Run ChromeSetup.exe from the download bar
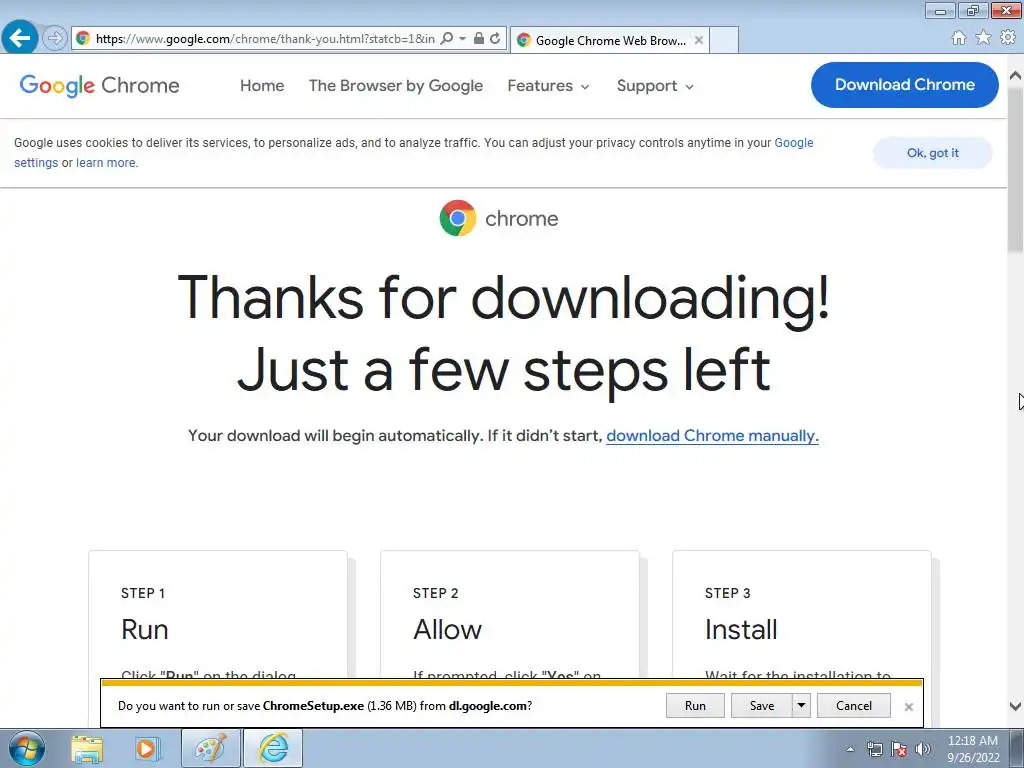Screen dimensions: 1024x768 point(695,705)
